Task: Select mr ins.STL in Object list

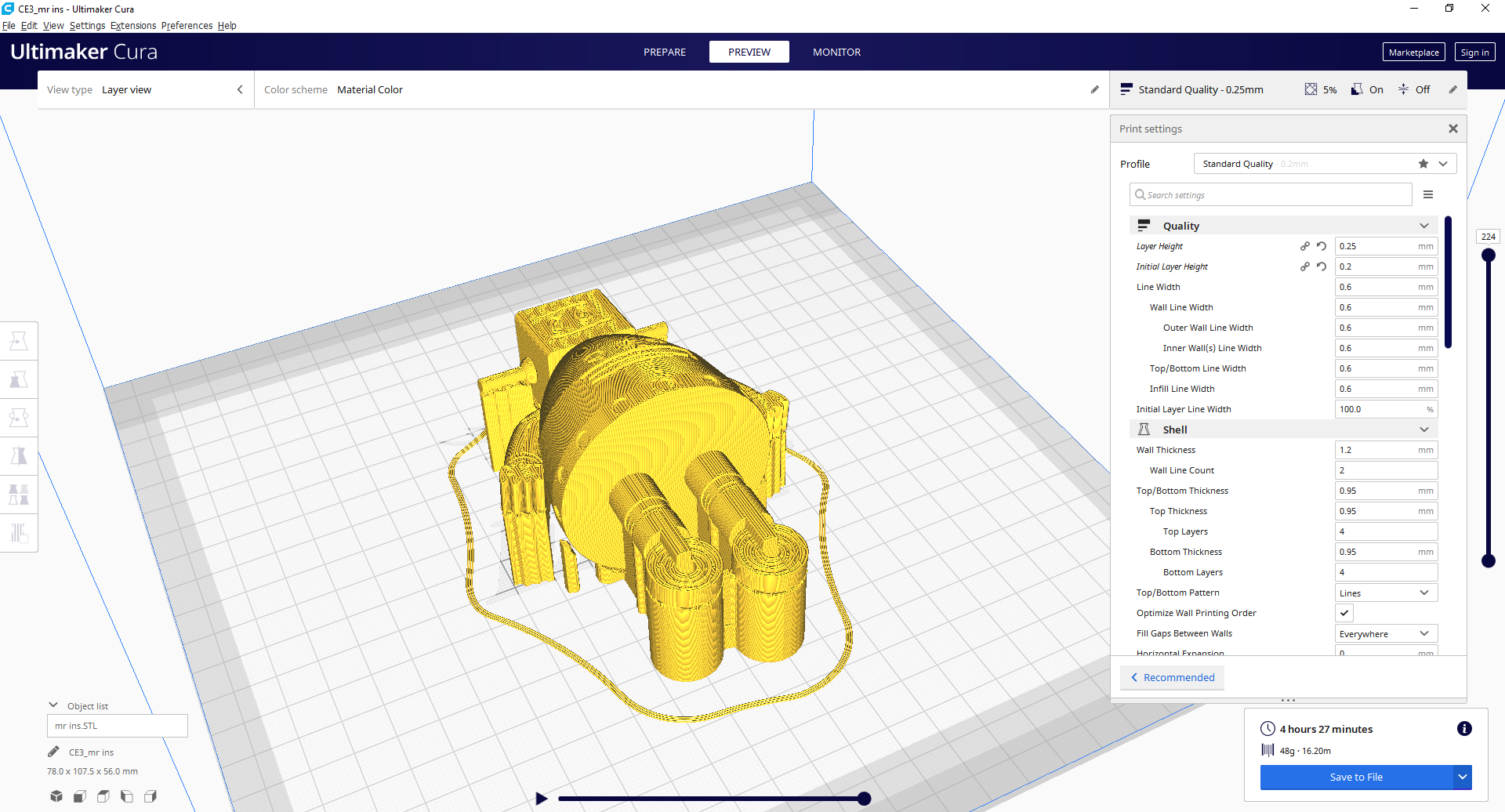Action: click(x=118, y=726)
